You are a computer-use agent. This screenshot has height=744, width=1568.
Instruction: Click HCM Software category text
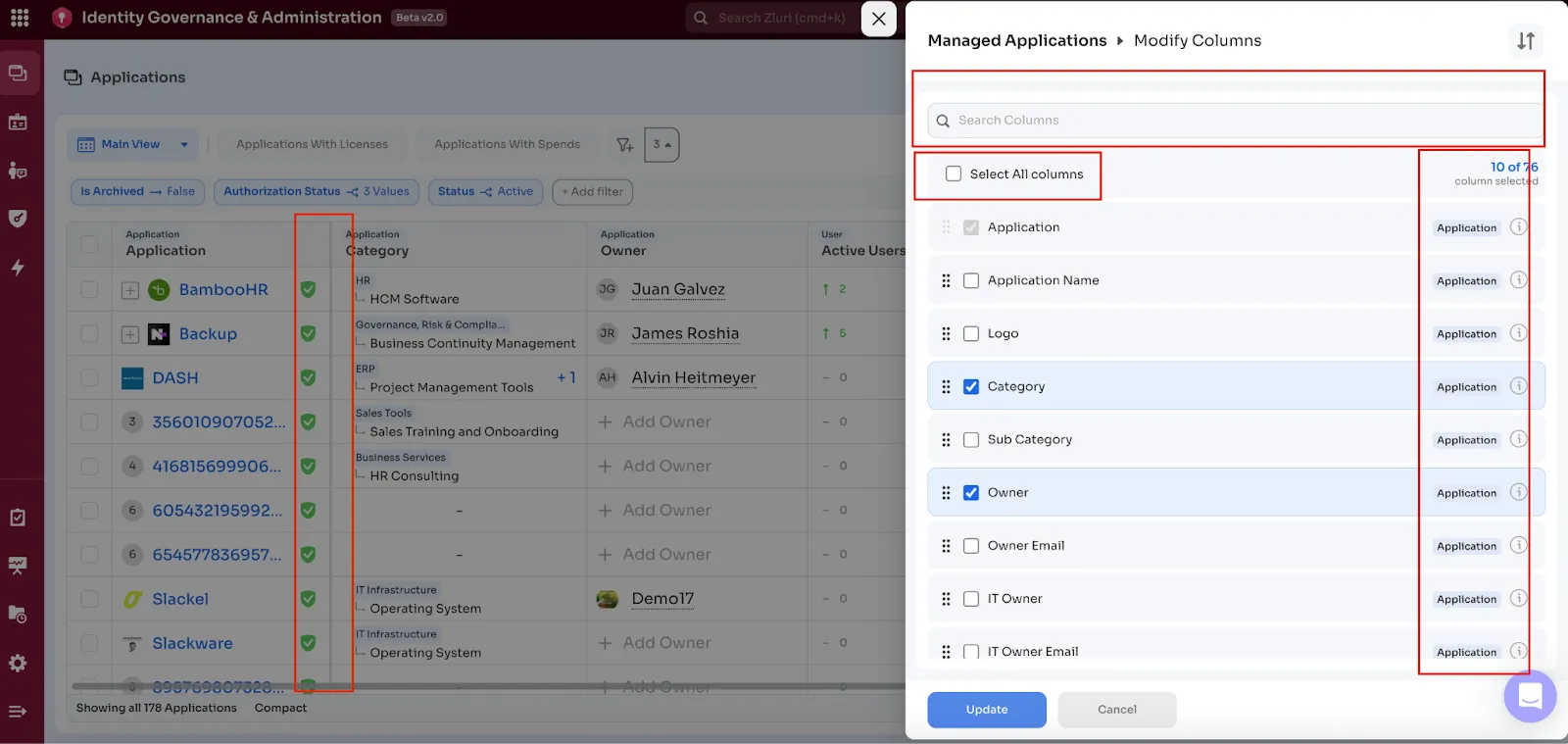point(415,299)
